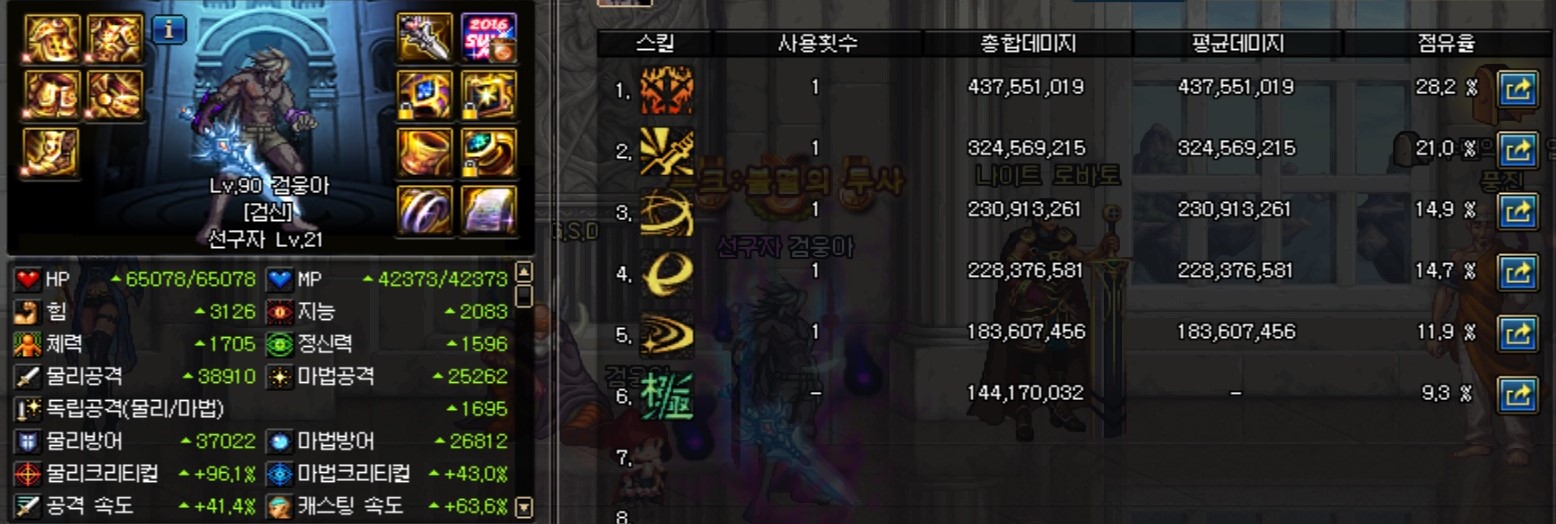Click the 사용횟수 column header
Image resolution: width=1556 pixels, height=524 pixels.
817,43
